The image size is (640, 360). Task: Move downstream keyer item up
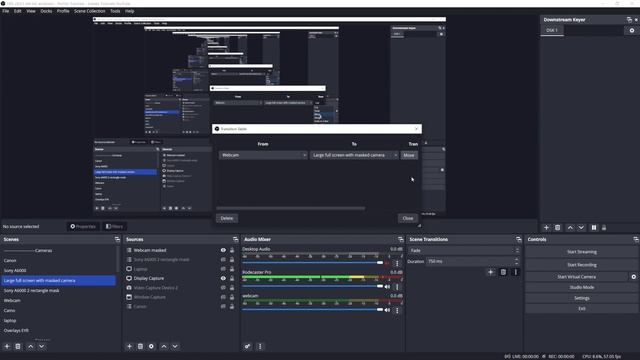pos(570,228)
